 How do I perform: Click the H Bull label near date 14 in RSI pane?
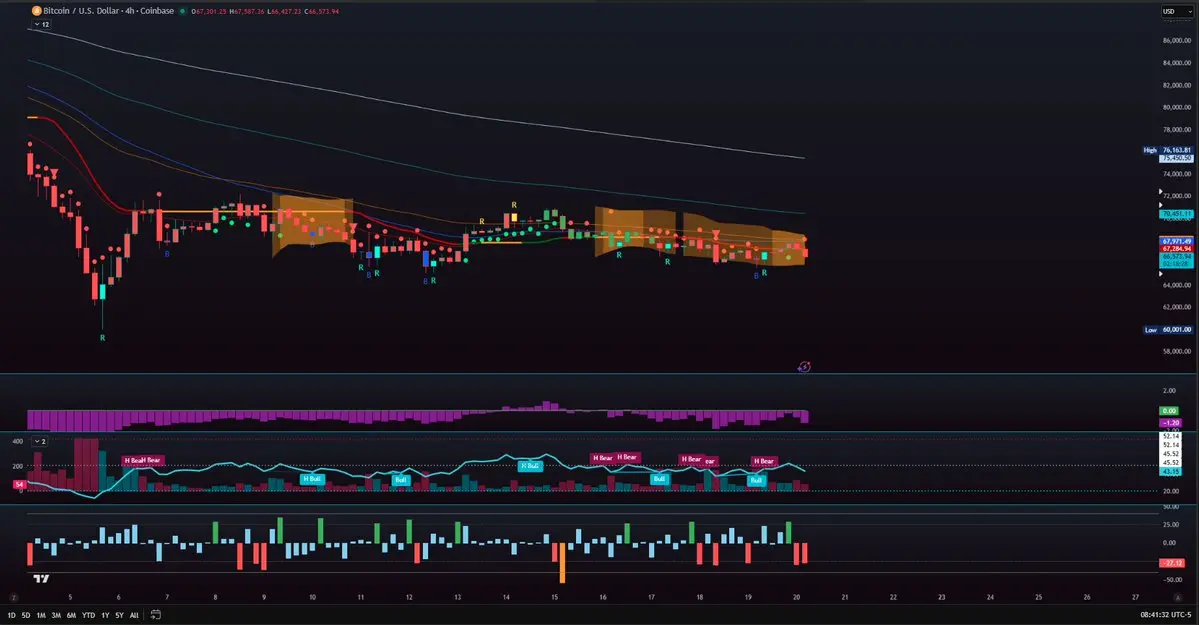(530, 465)
